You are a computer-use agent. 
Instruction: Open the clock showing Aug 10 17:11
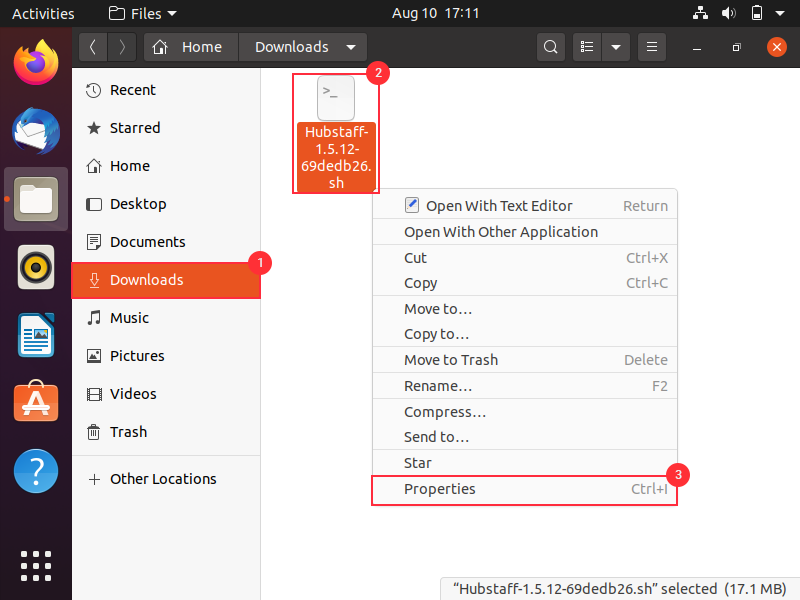(435, 13)
